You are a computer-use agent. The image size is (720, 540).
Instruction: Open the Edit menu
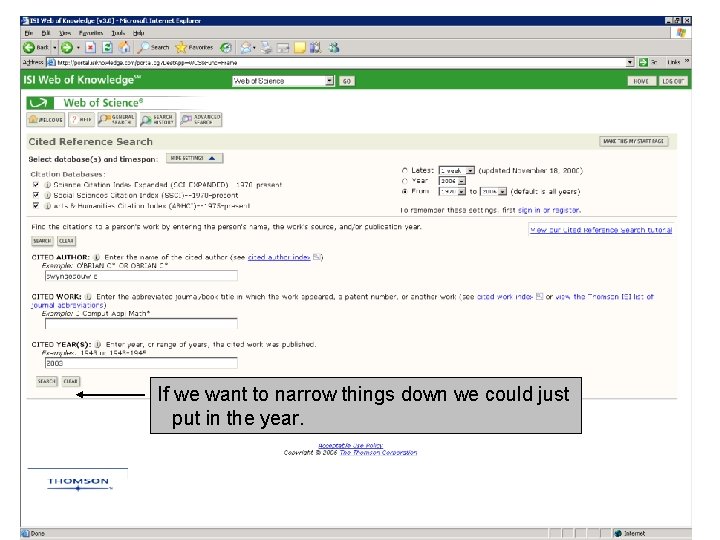coord(46,33)
